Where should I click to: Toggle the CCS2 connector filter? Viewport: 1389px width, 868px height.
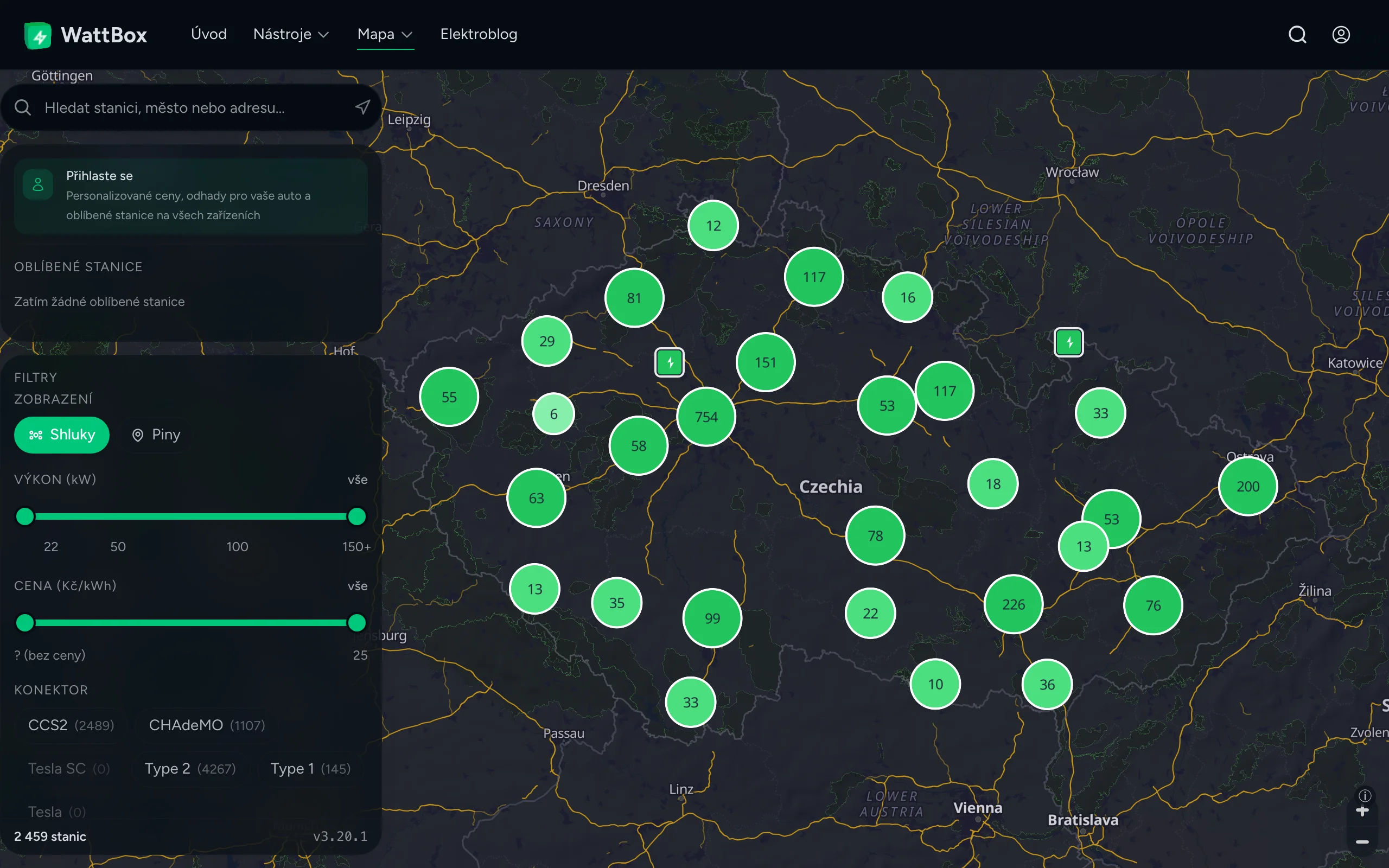point(71,725)
